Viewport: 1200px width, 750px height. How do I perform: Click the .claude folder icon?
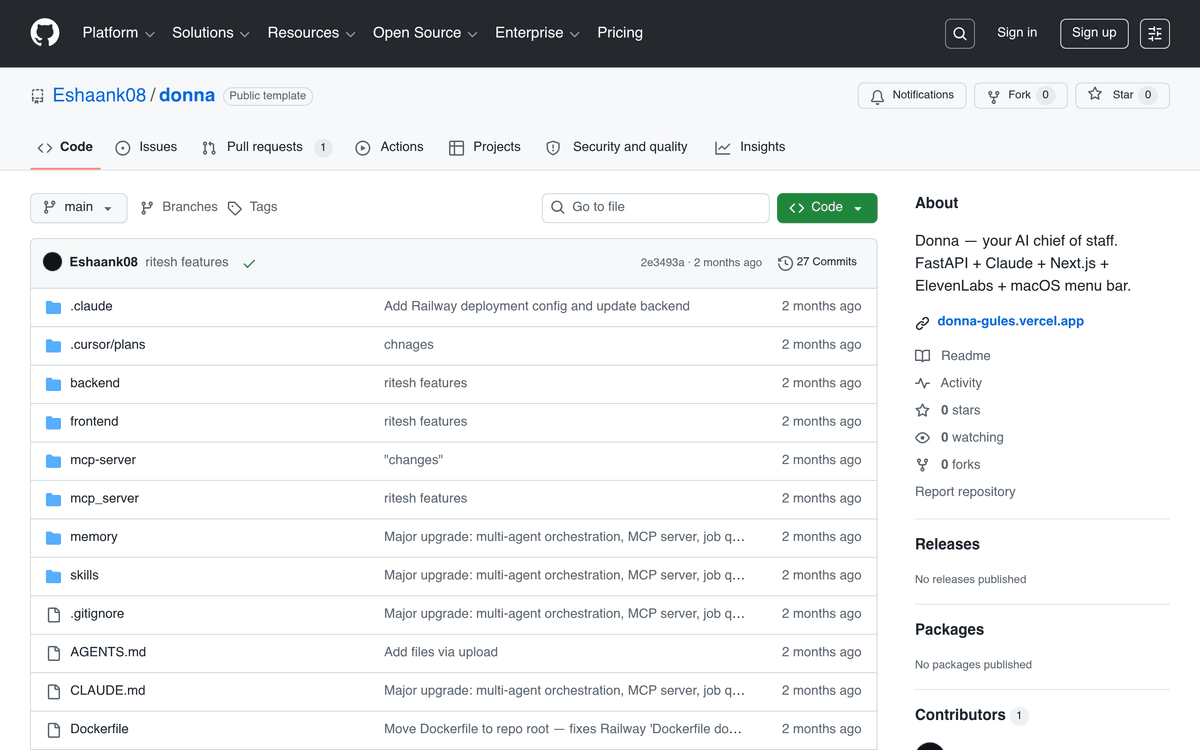pos(54,307)
